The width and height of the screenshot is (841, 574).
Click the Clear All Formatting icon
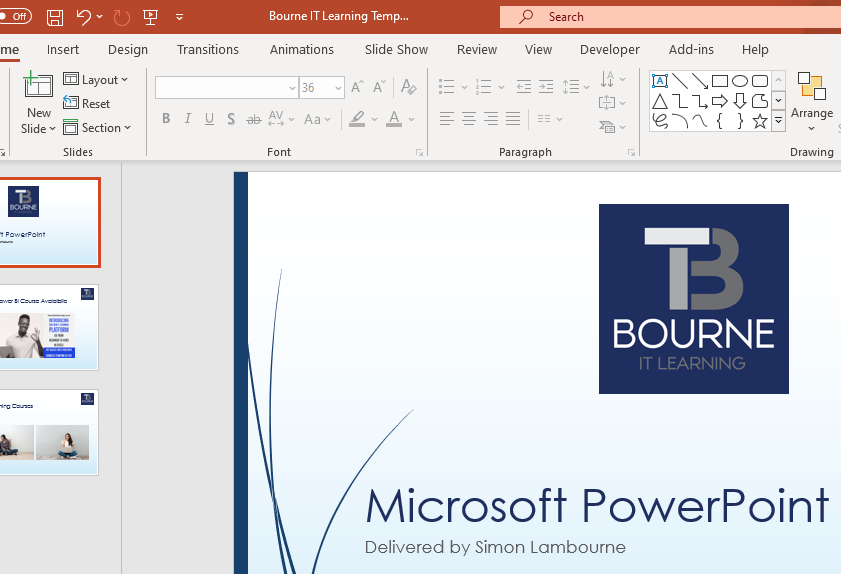[408, 88]
